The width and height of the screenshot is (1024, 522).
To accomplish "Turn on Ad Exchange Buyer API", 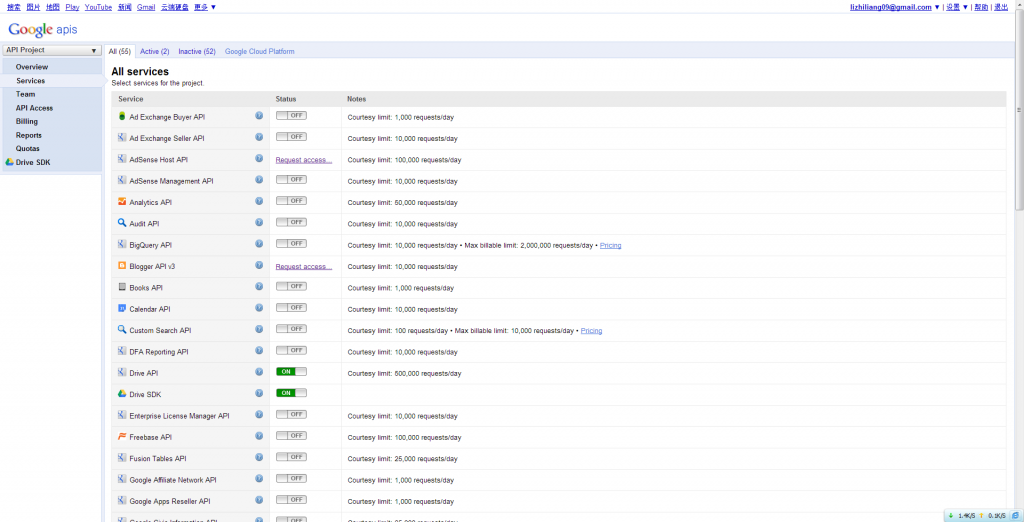I will click(291, 116).
